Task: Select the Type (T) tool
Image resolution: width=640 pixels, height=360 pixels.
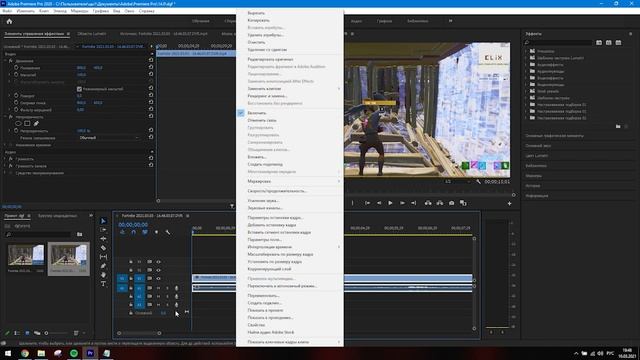Action: [x=103, y=284]
